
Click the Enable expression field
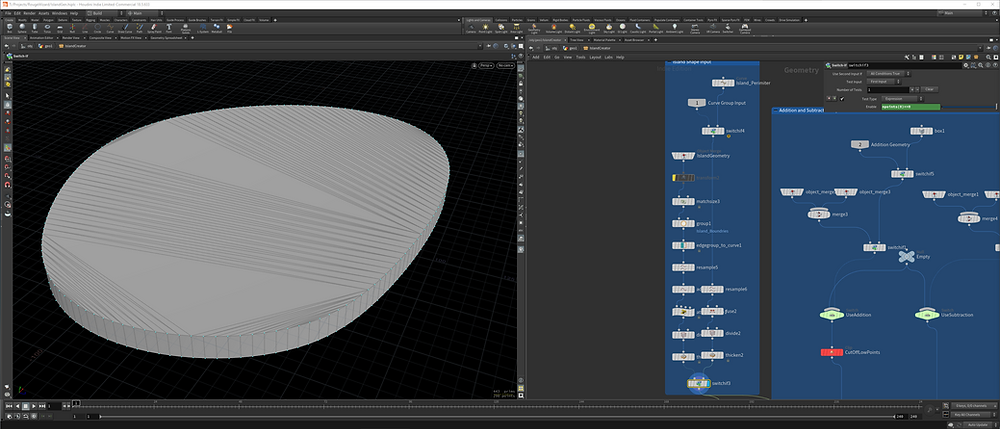[911, 106]
